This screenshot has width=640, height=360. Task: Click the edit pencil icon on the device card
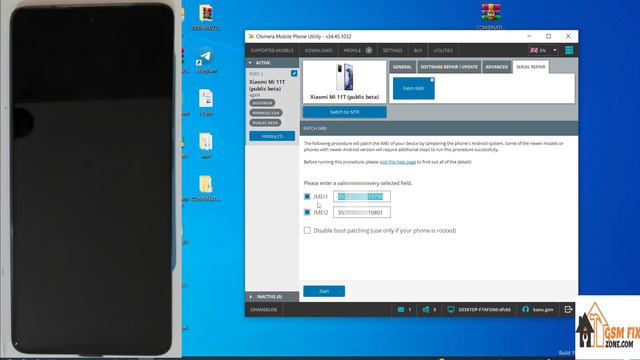pos(294,73)
